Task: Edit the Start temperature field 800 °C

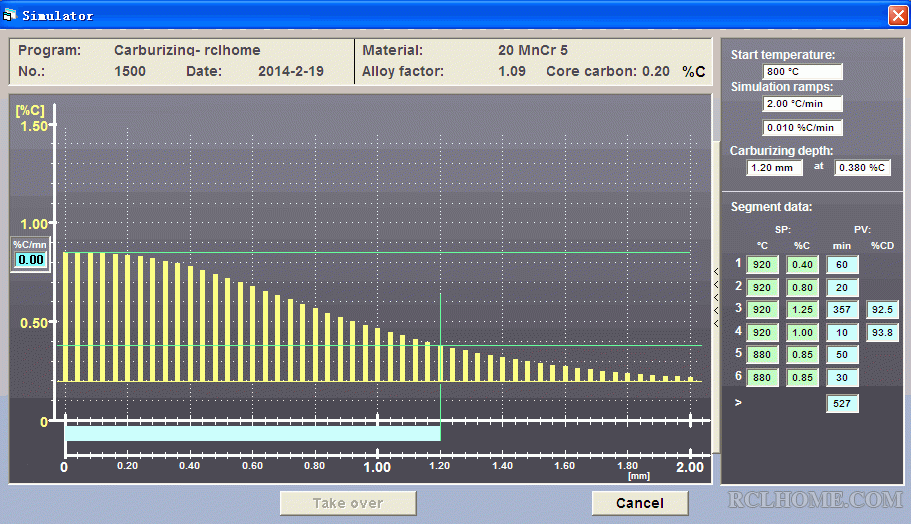Action: coord(802,71)
